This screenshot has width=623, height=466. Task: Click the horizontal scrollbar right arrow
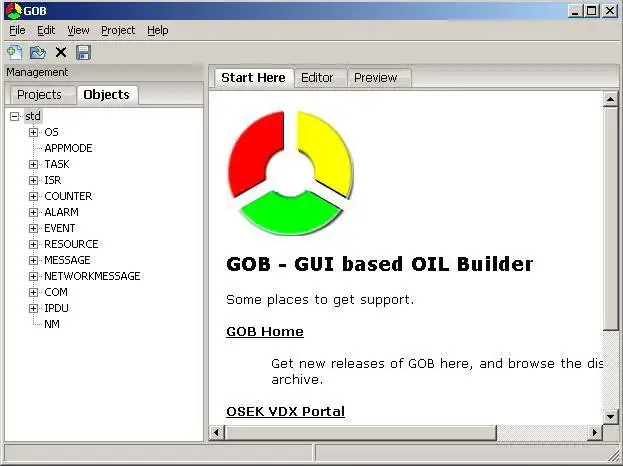(595, 432)
